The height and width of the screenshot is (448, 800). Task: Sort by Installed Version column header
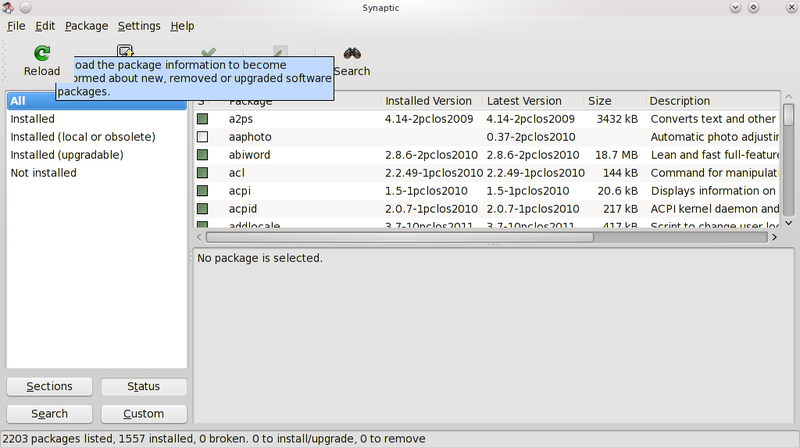431,101
